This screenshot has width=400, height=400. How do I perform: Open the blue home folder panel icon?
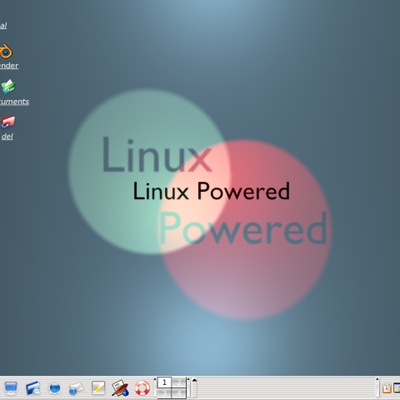click(33, 388)
